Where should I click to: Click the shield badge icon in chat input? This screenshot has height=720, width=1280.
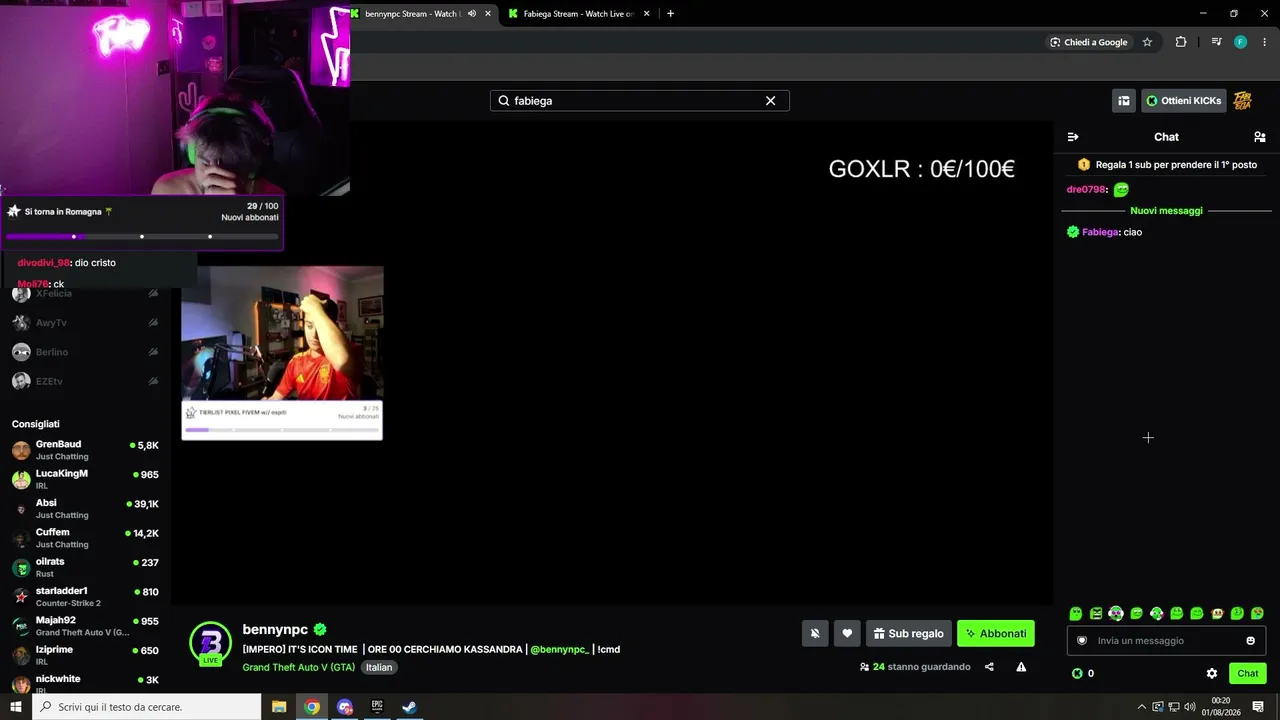click(x=1082, y=641)
